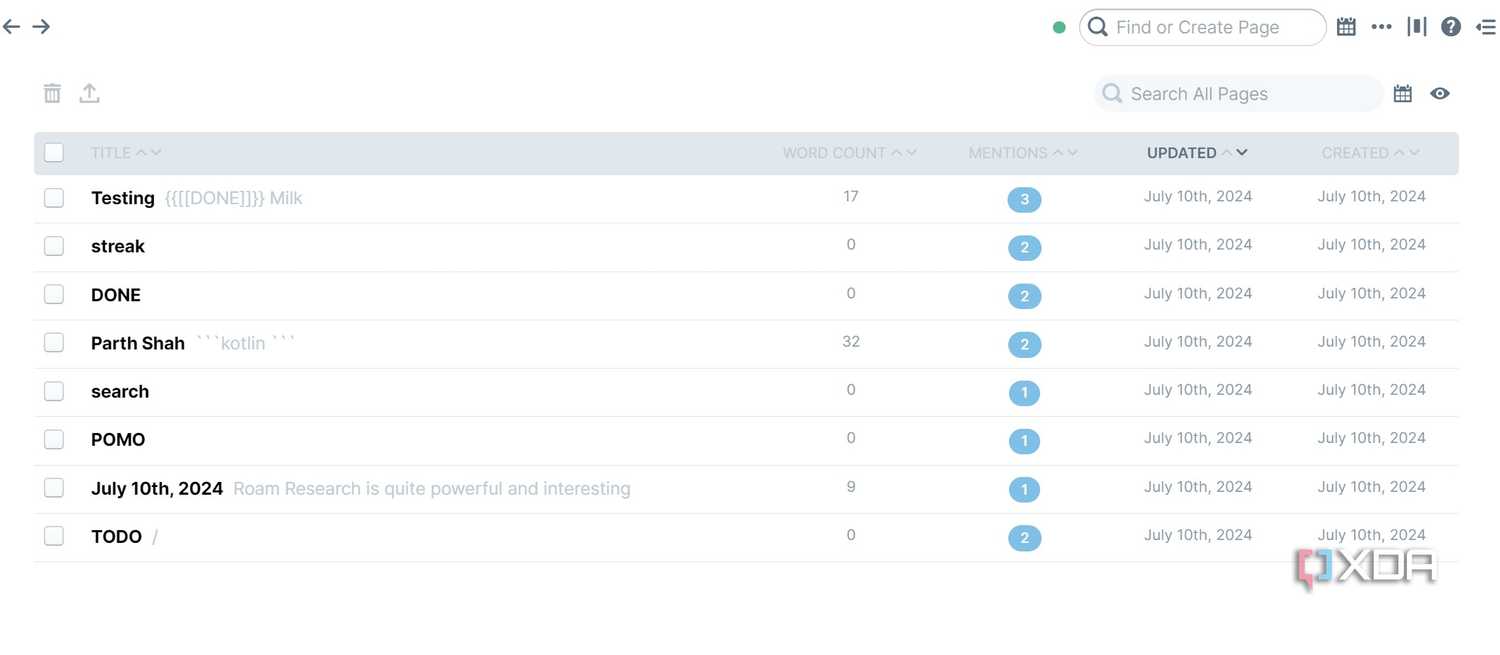Open the Parth Shah page

tap(138, 343)
